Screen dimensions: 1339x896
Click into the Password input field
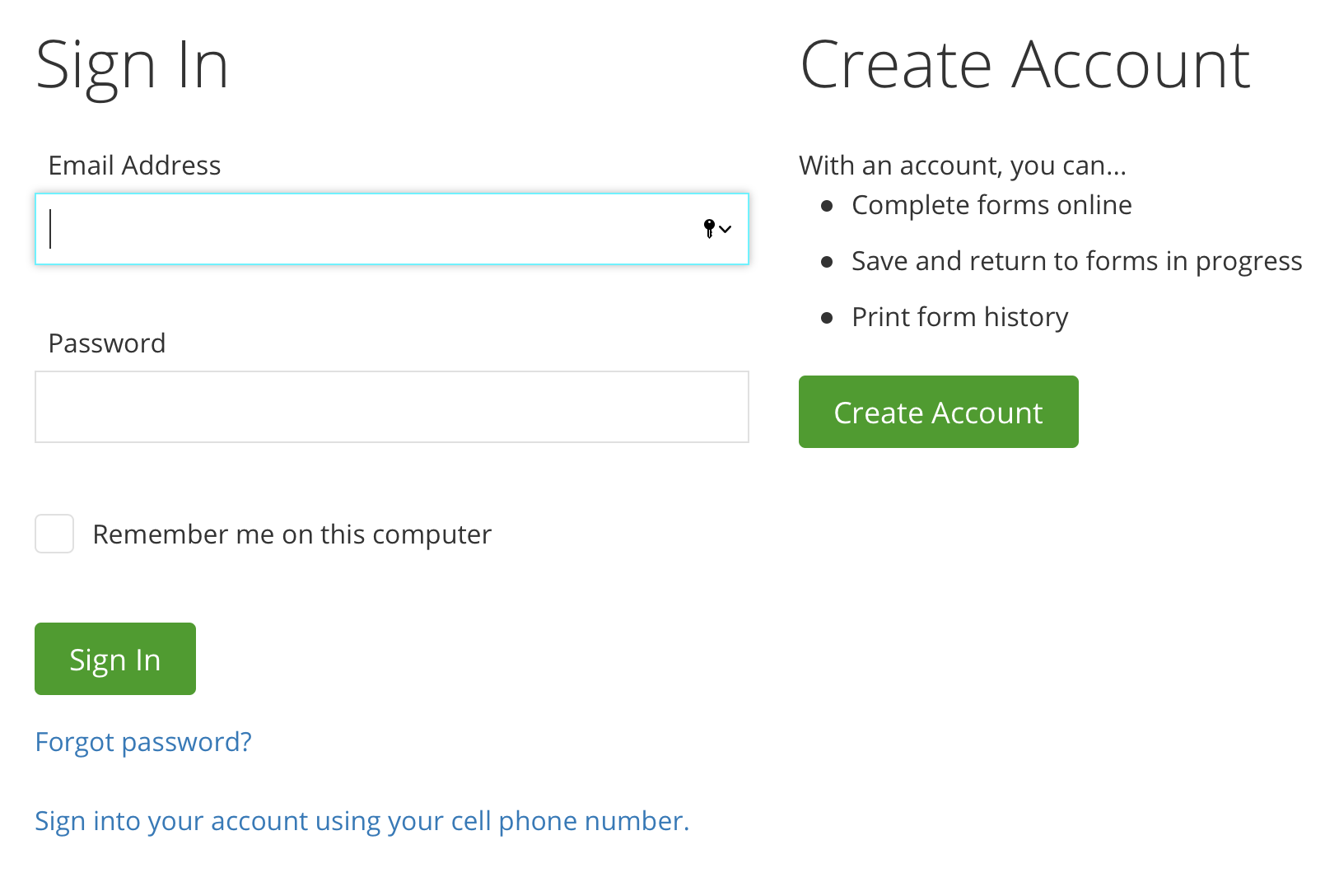tap(392, 407)
